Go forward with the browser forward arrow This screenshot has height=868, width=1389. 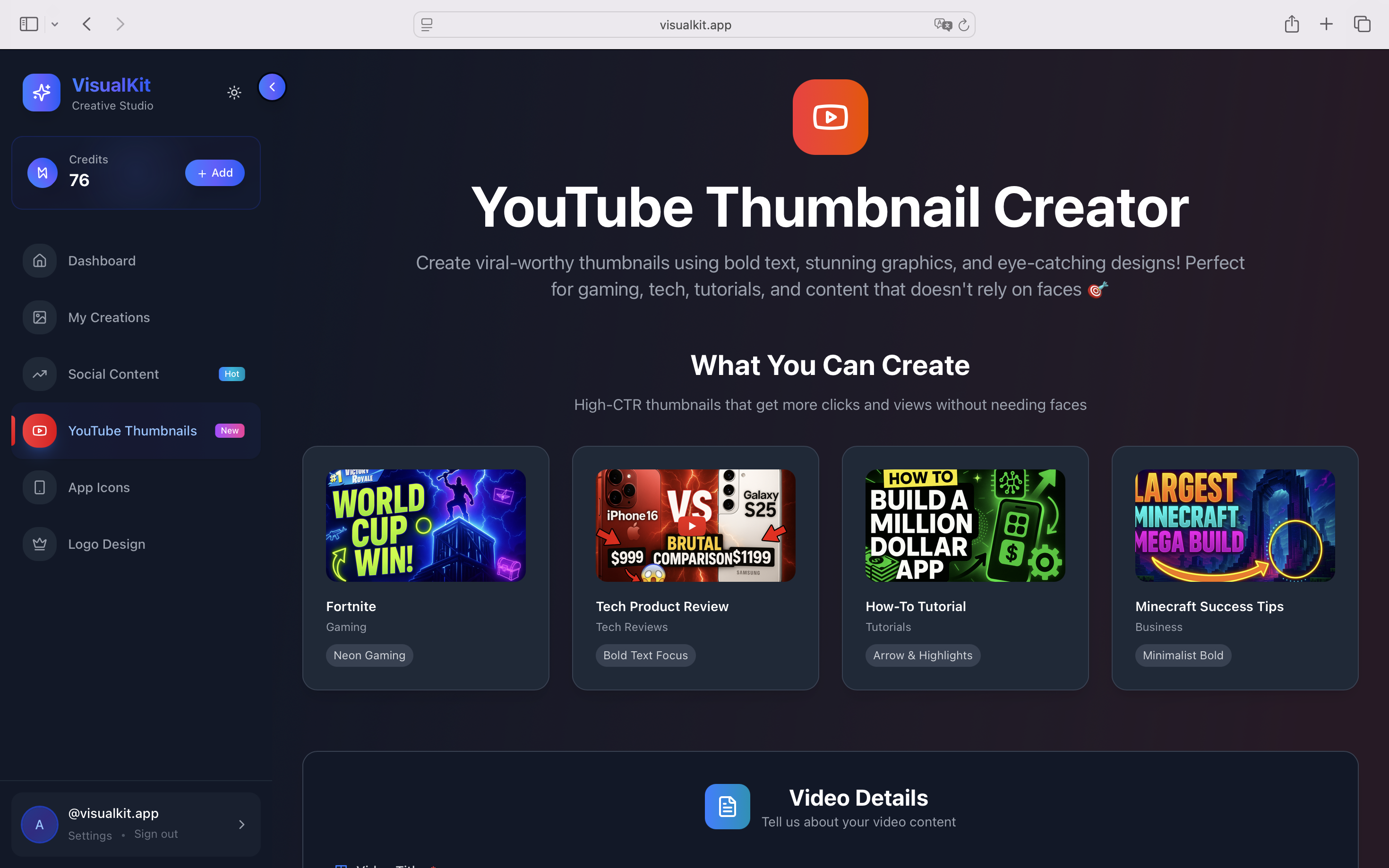coord(120,24)
